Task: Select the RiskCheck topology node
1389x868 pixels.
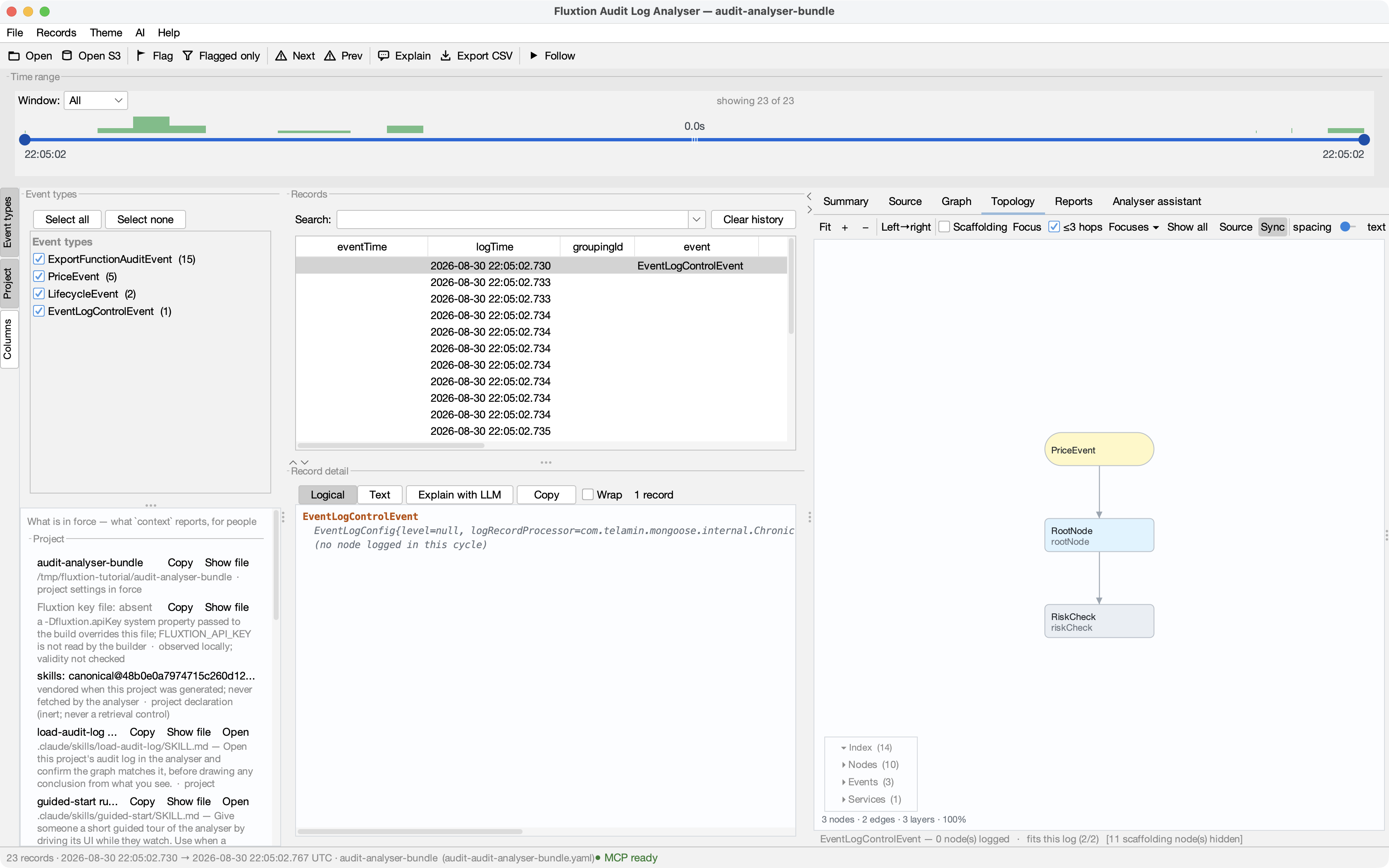Action: coord(1098,621)
